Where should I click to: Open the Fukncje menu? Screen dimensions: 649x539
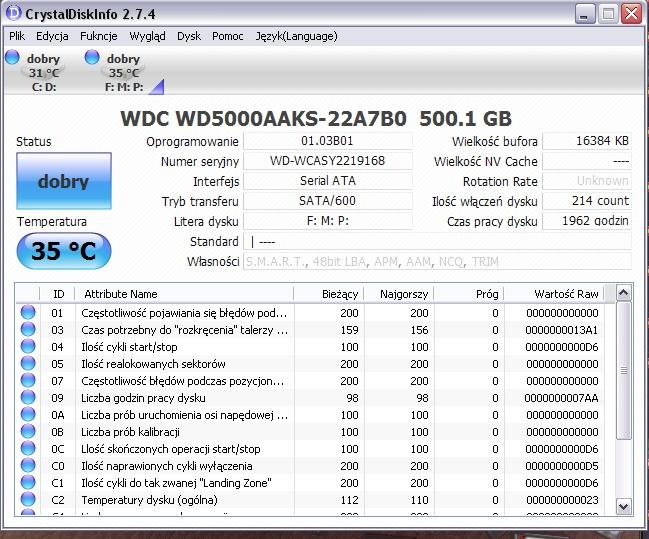point(99,36)
